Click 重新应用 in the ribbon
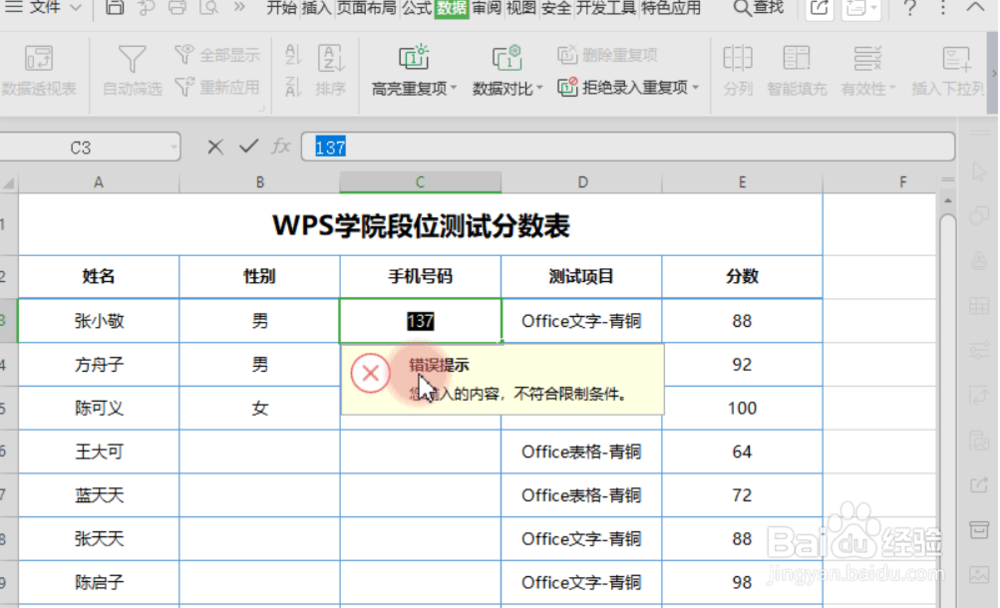 (x=217, y=87)
